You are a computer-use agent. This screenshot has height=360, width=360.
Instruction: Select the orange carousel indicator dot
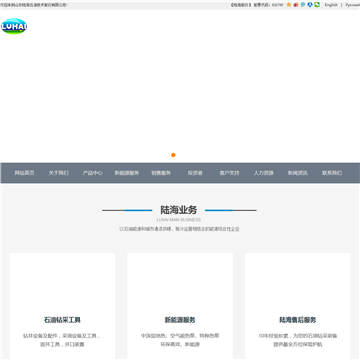click(x=173, y=155)
